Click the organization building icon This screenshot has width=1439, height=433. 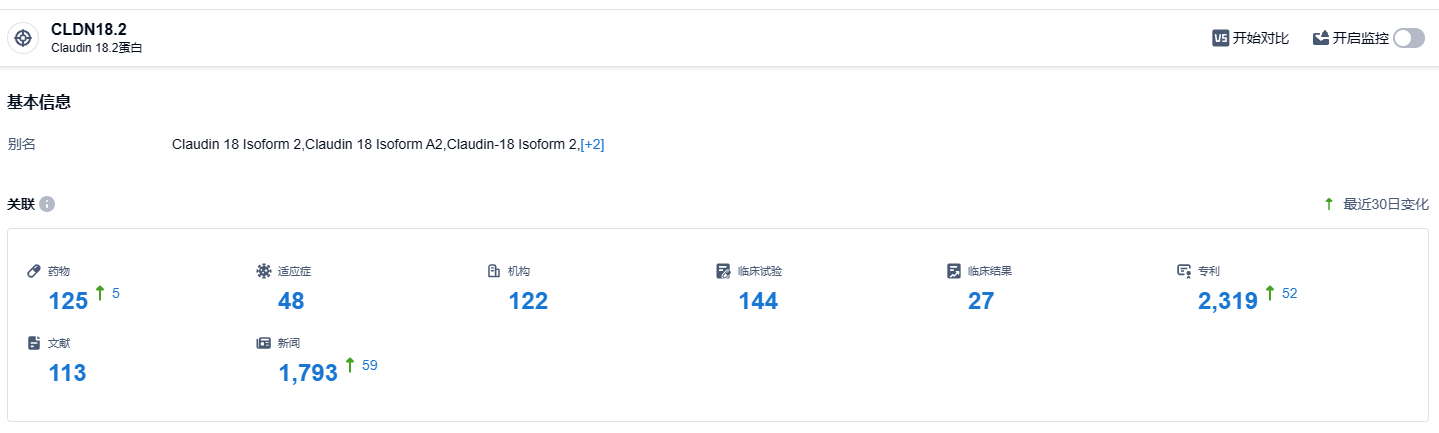pyautogui.click(x=493, y=271)
